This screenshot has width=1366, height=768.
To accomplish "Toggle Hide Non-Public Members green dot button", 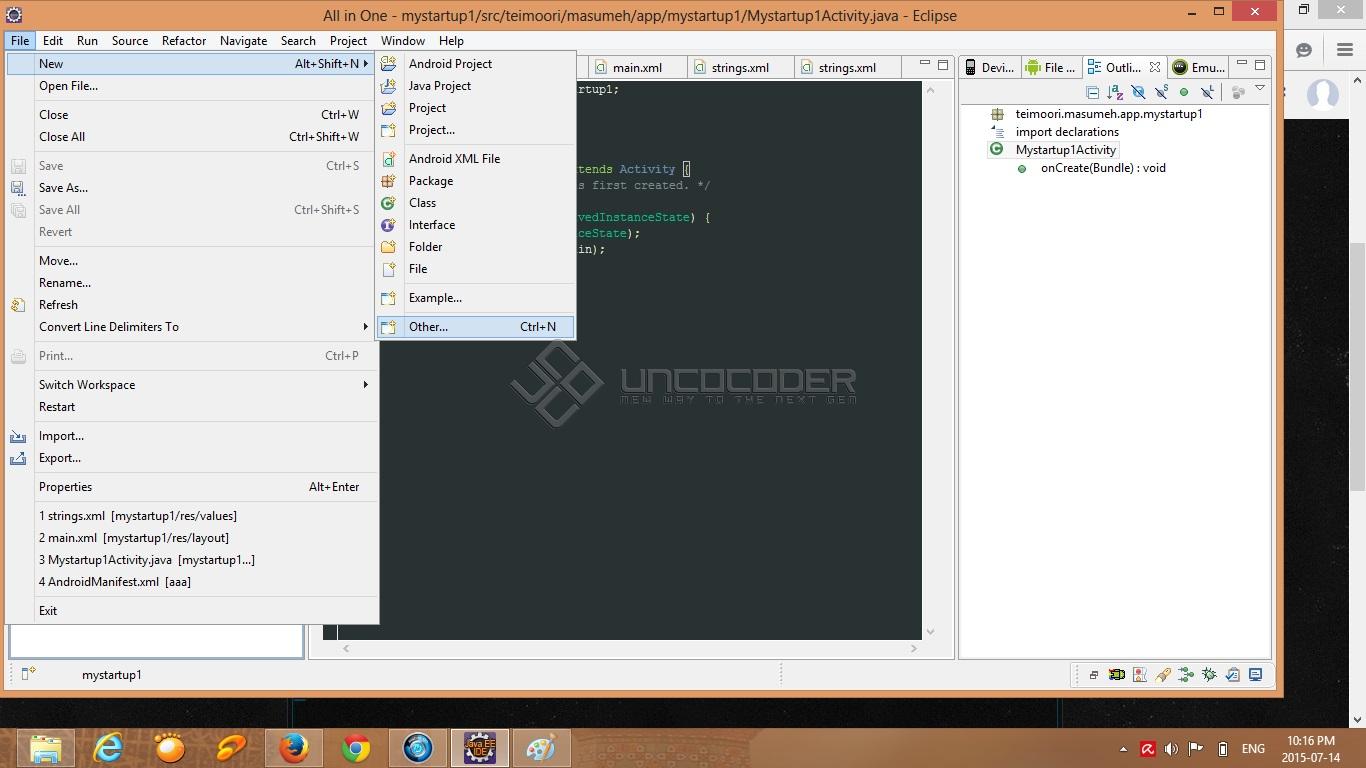I will (x=1184, y=93).
